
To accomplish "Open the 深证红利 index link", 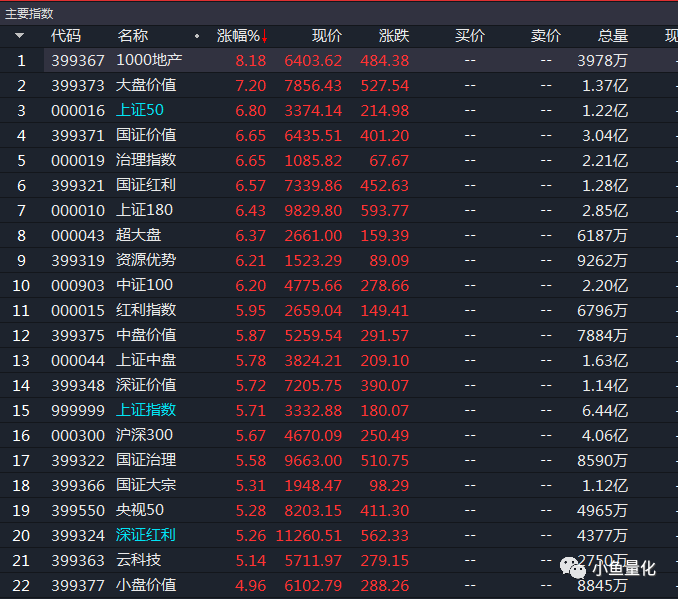I will pos(146,535).
